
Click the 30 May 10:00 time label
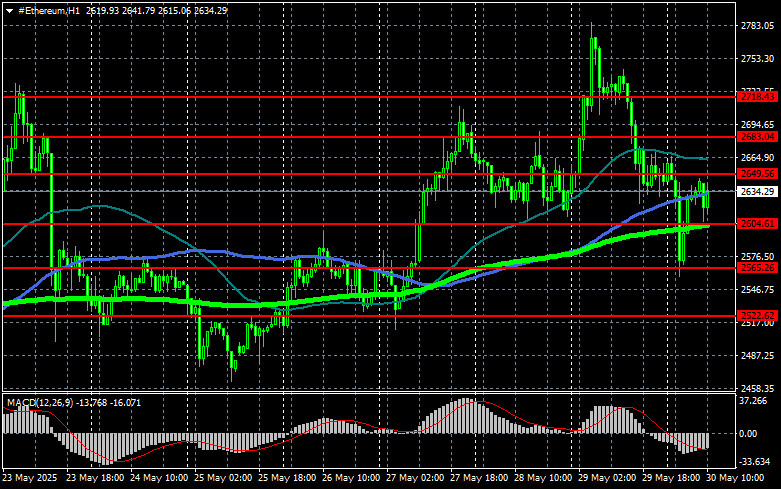[x=735, y=478]
